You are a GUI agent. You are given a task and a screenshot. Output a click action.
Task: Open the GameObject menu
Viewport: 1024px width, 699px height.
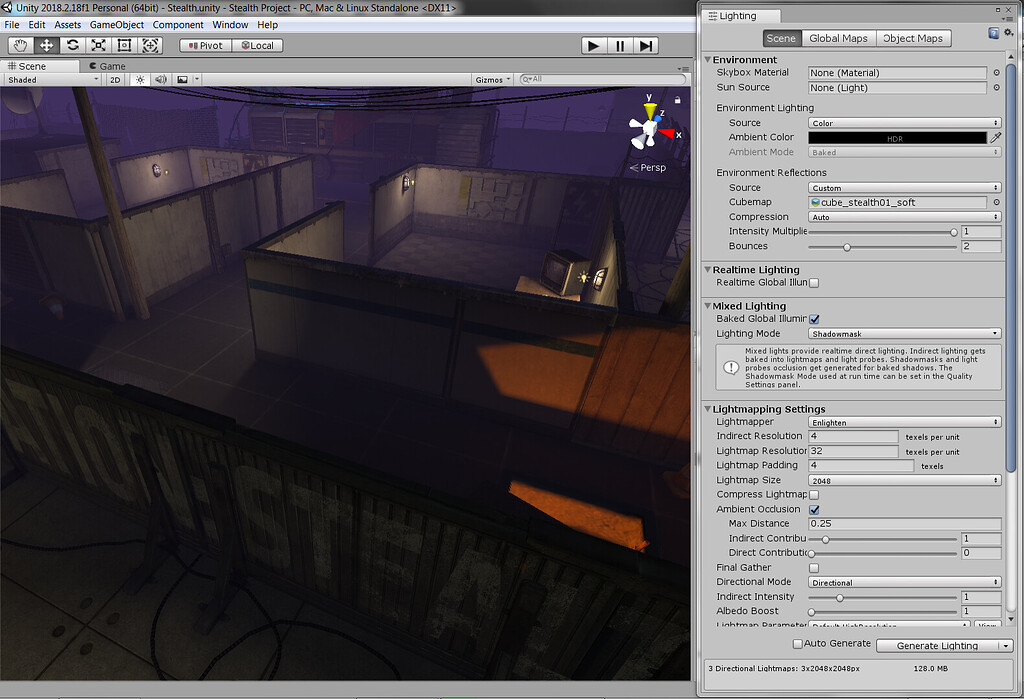pos(117,24)
